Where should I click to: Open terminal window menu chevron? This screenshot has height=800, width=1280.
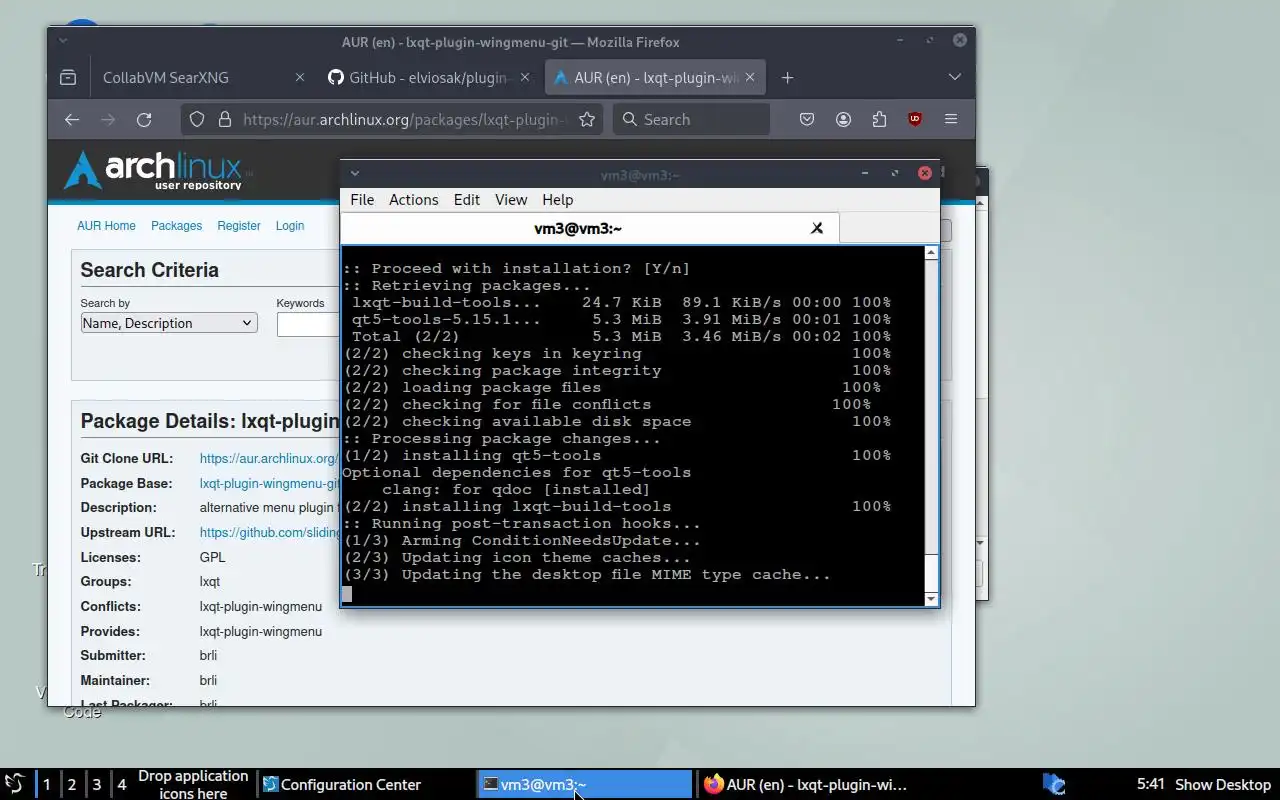point(354,173)
